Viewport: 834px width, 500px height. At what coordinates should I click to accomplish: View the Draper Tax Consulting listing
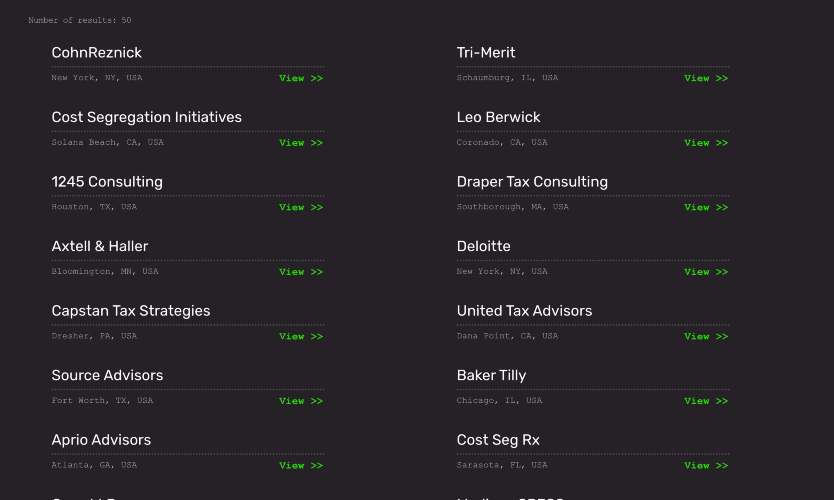705,207
